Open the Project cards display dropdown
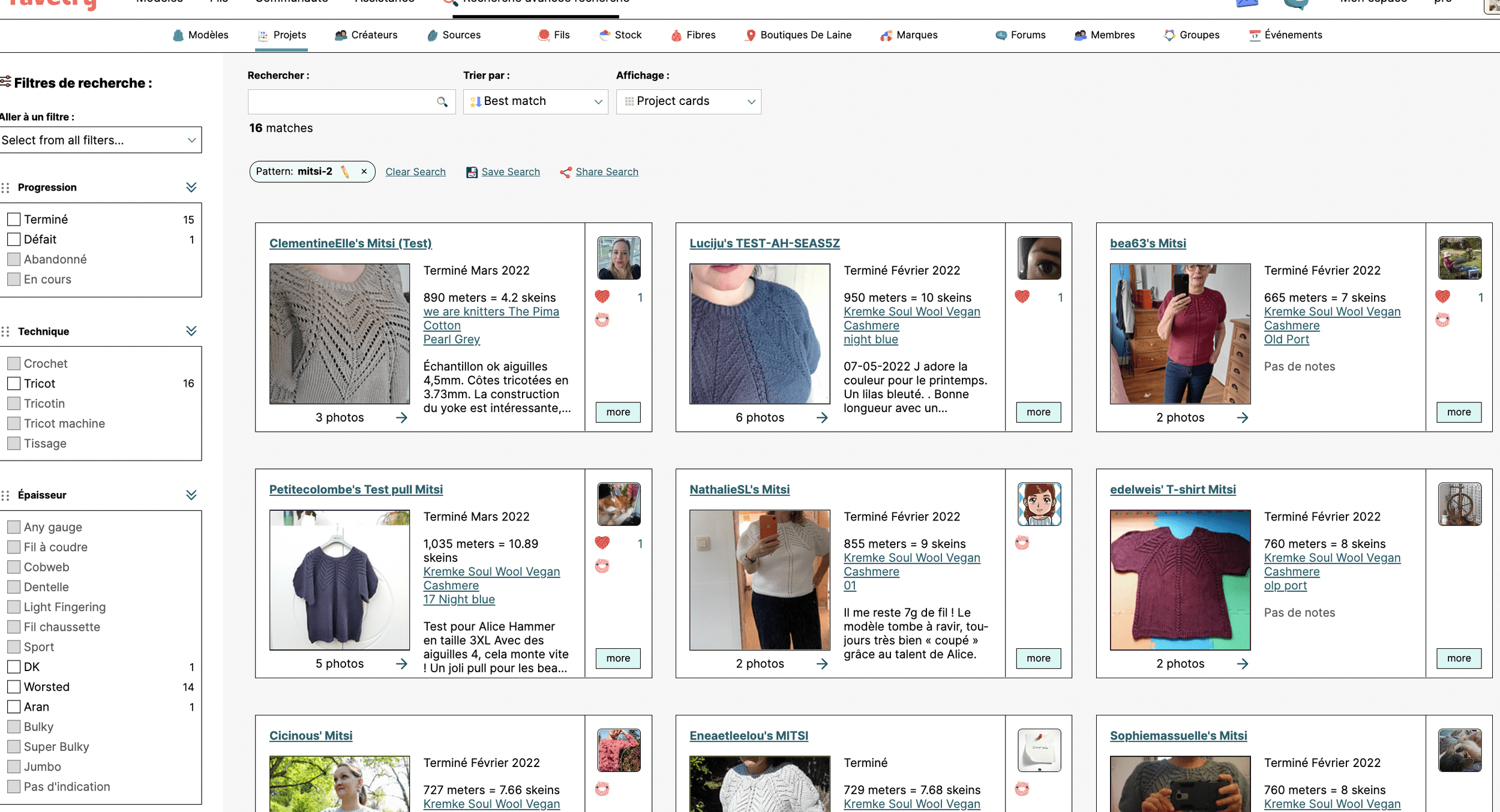The width and height of the screenshot is (1500, 812). tap(688, 102)
